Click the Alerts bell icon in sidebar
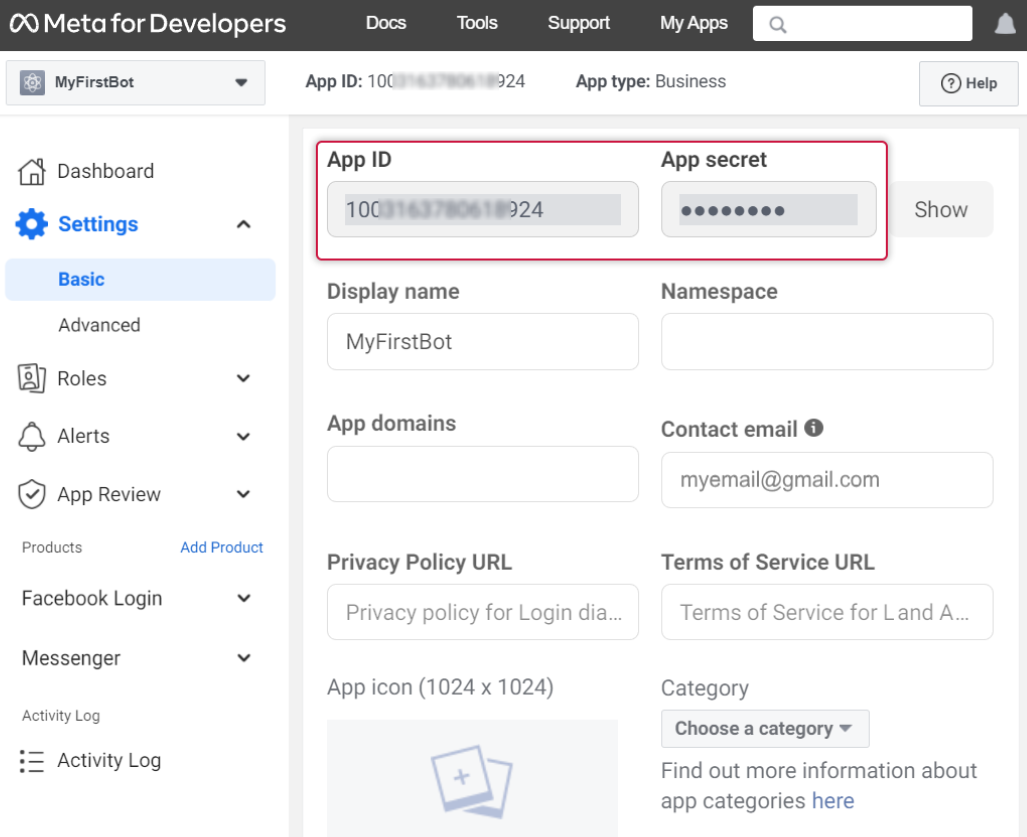 click(x=32, y=436)
